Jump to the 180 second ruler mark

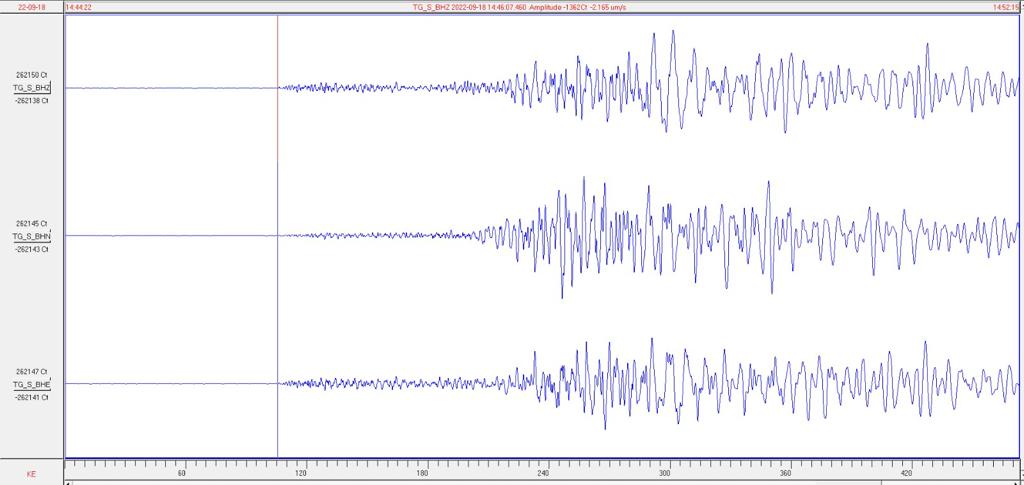422,474
